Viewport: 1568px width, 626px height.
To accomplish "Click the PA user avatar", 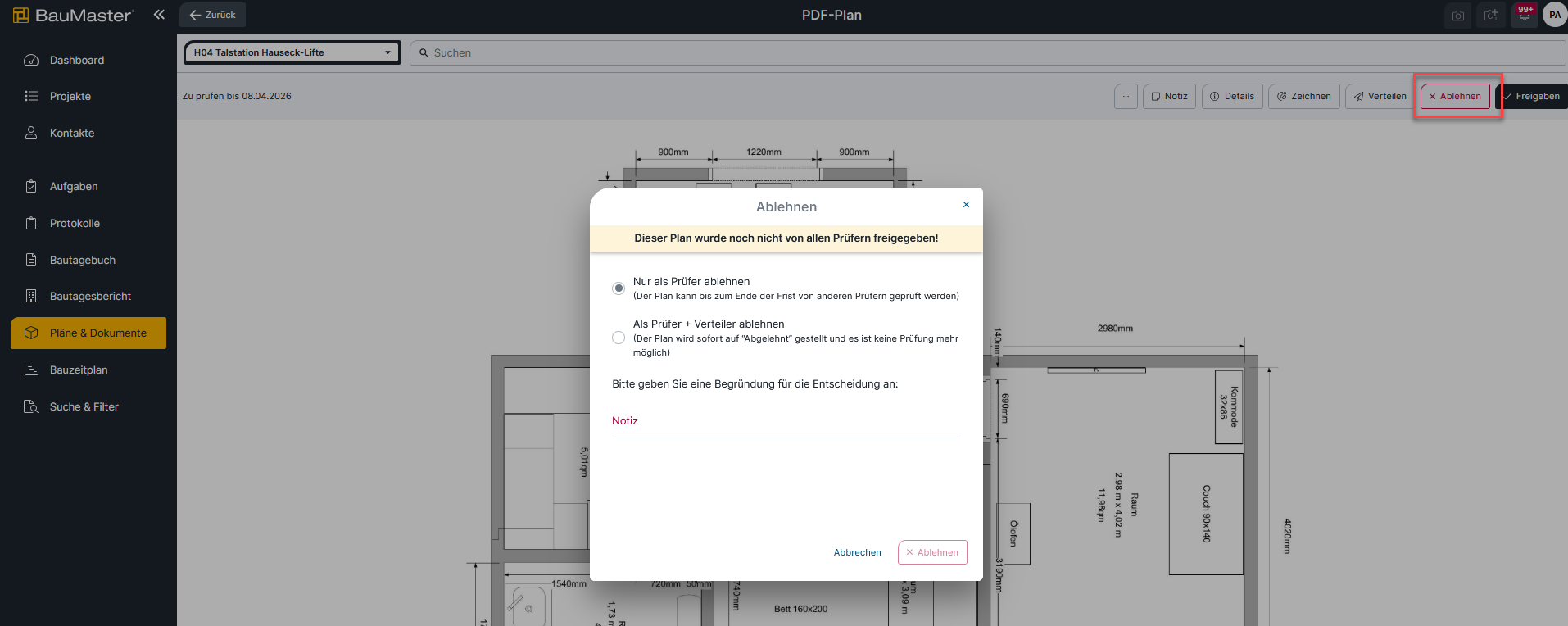I will (1554, 15).
